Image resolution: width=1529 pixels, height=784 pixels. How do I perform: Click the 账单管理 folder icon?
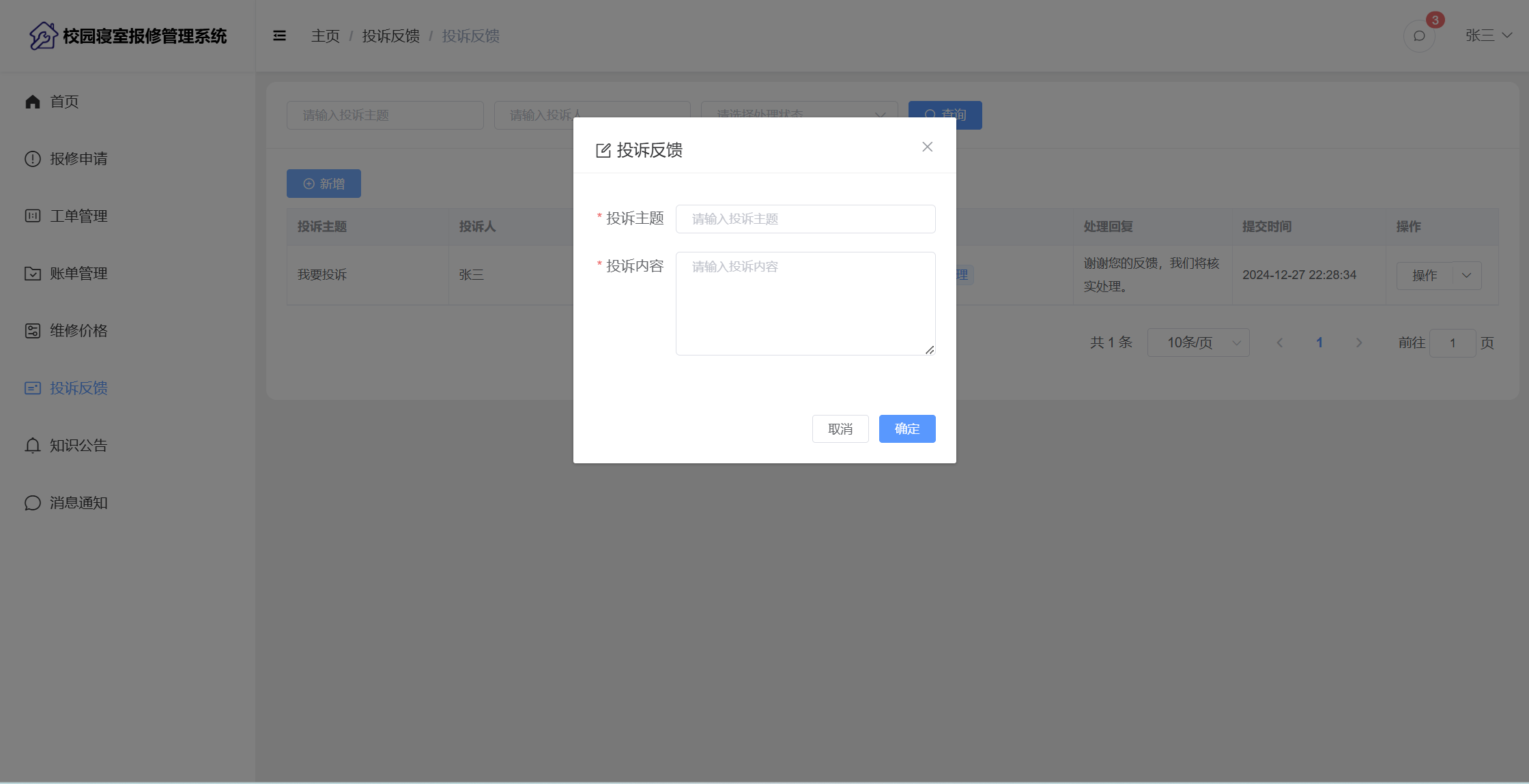(x=33, y=274)
